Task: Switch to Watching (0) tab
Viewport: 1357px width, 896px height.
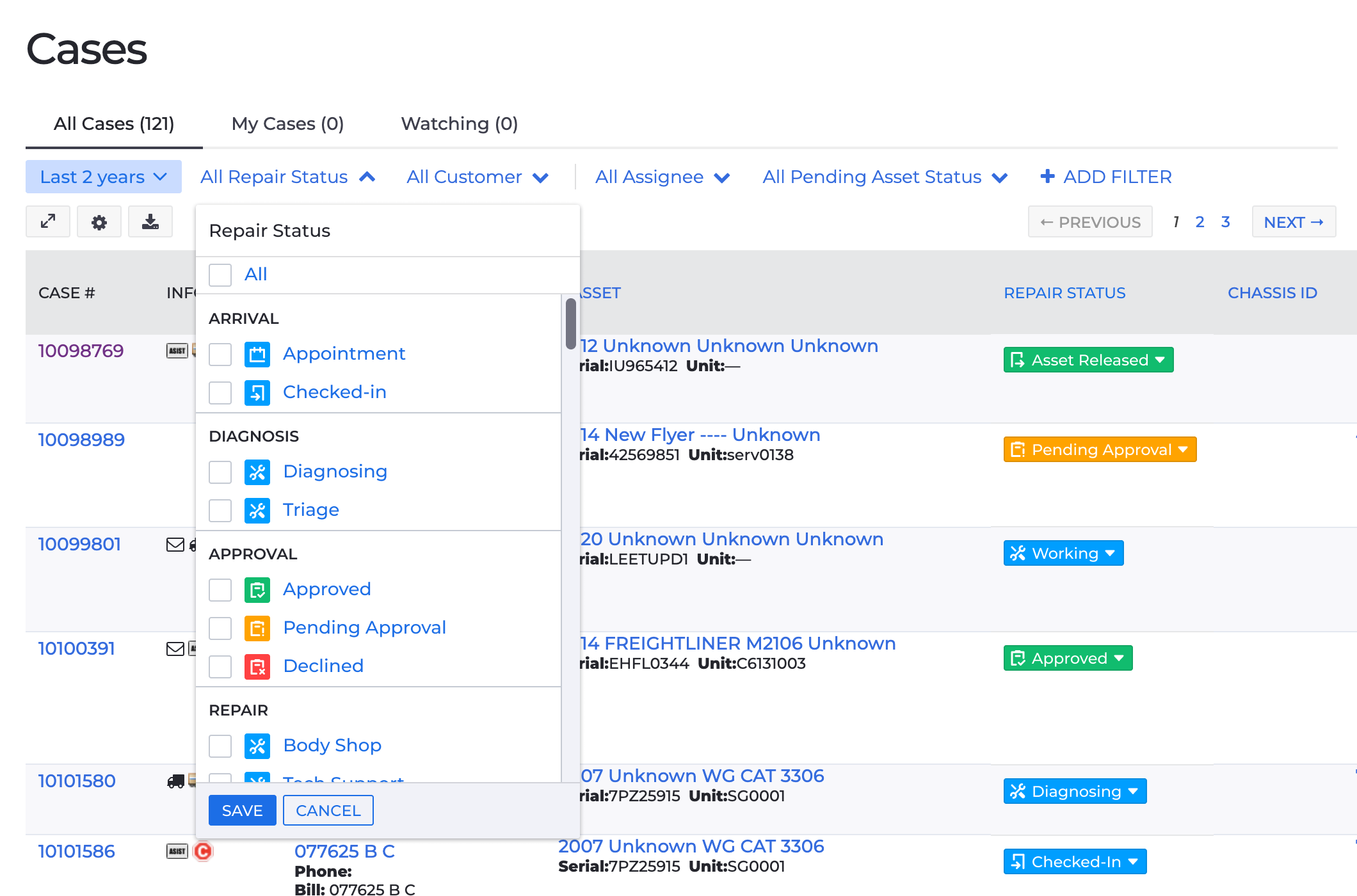Action: 459,124
